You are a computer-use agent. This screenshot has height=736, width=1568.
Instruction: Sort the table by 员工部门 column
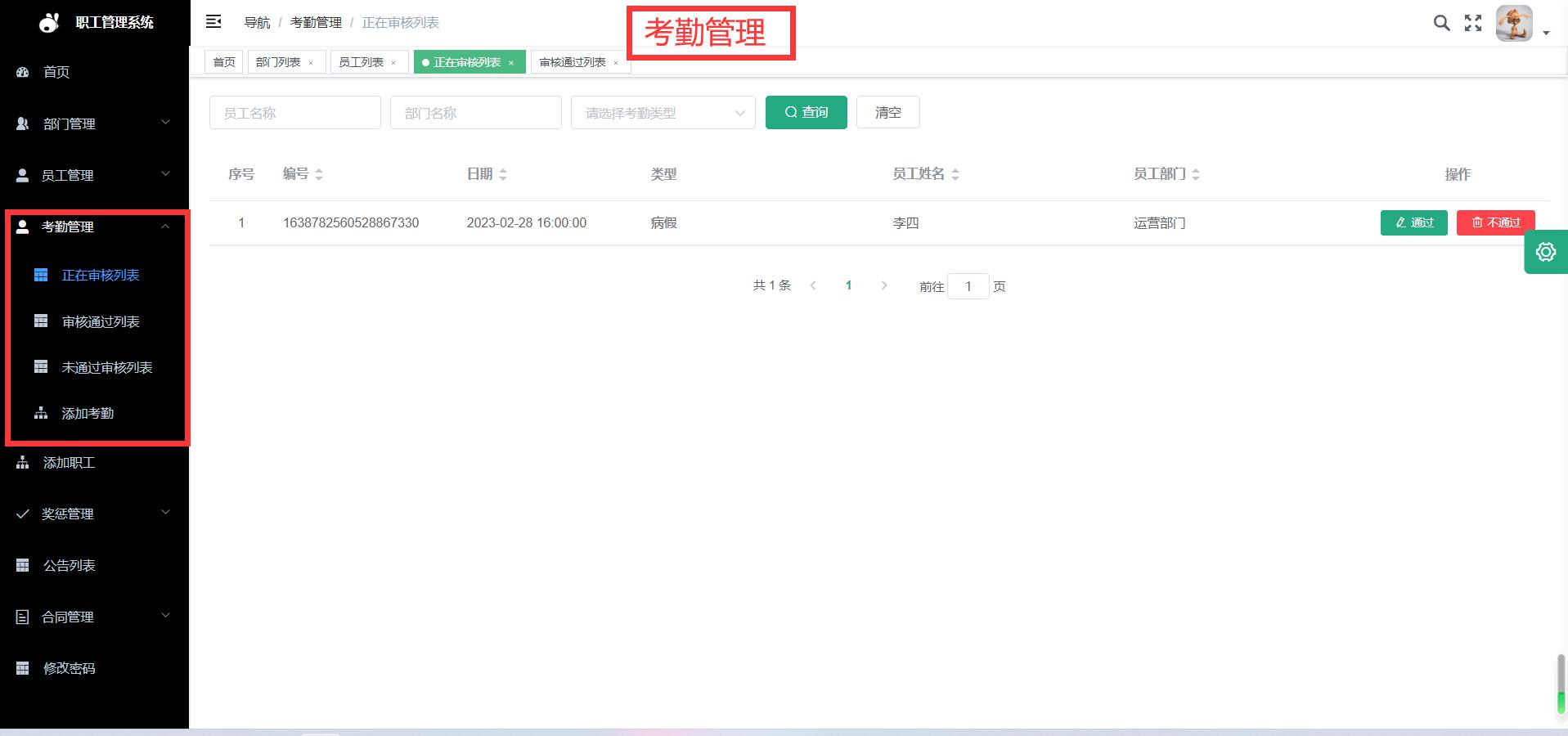[x=1196, y=174]
